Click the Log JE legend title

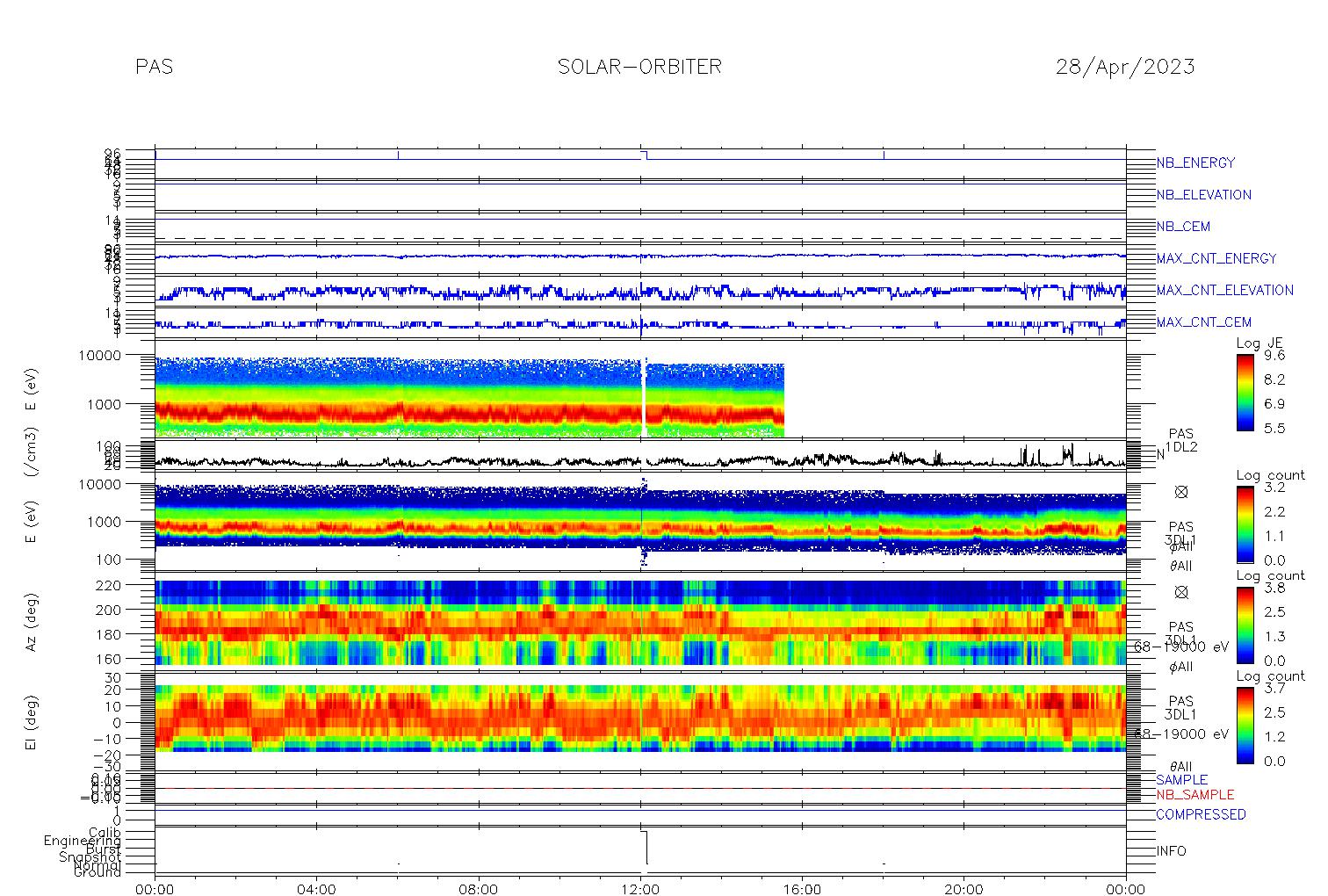(x=1259, y=343)
